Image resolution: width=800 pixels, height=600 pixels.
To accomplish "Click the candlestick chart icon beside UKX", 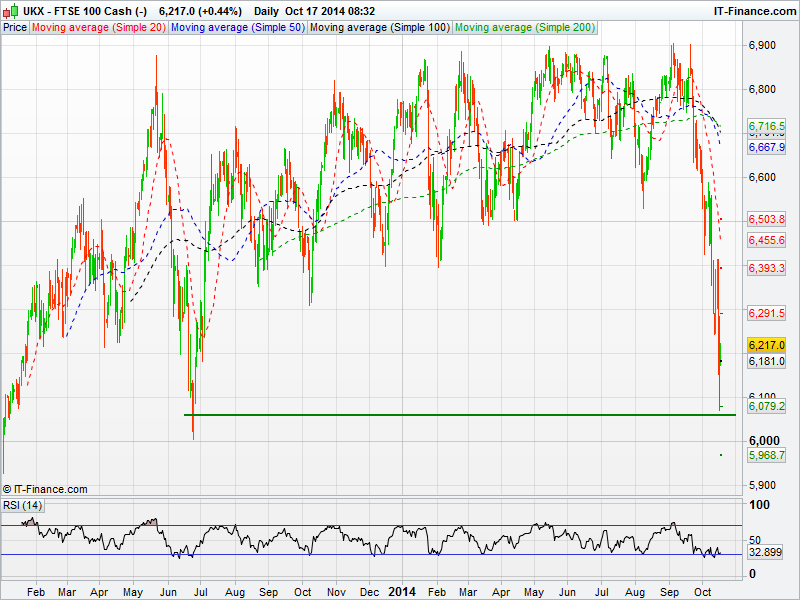I will click(x=9, y=11).
